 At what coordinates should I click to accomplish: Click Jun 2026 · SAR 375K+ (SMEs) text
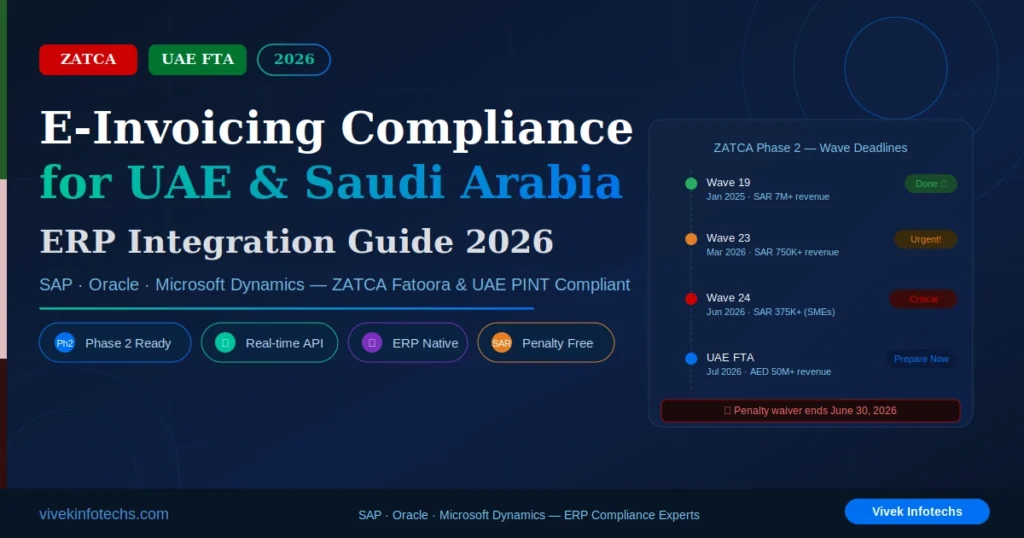click(771, 312)
